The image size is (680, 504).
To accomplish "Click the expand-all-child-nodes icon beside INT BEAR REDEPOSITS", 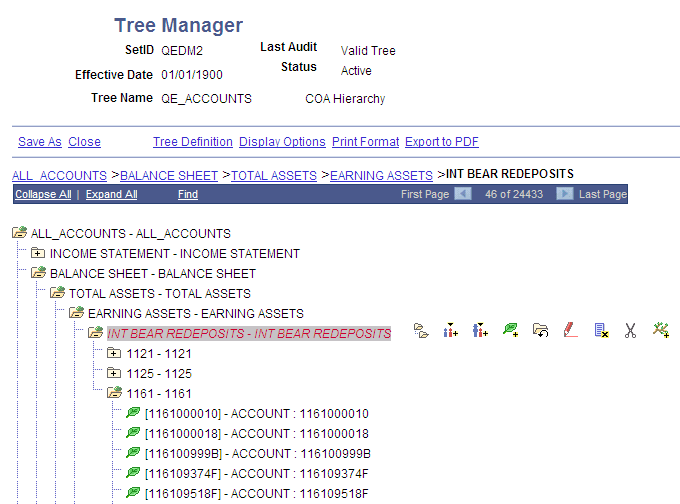I will [x=421, y=331].
